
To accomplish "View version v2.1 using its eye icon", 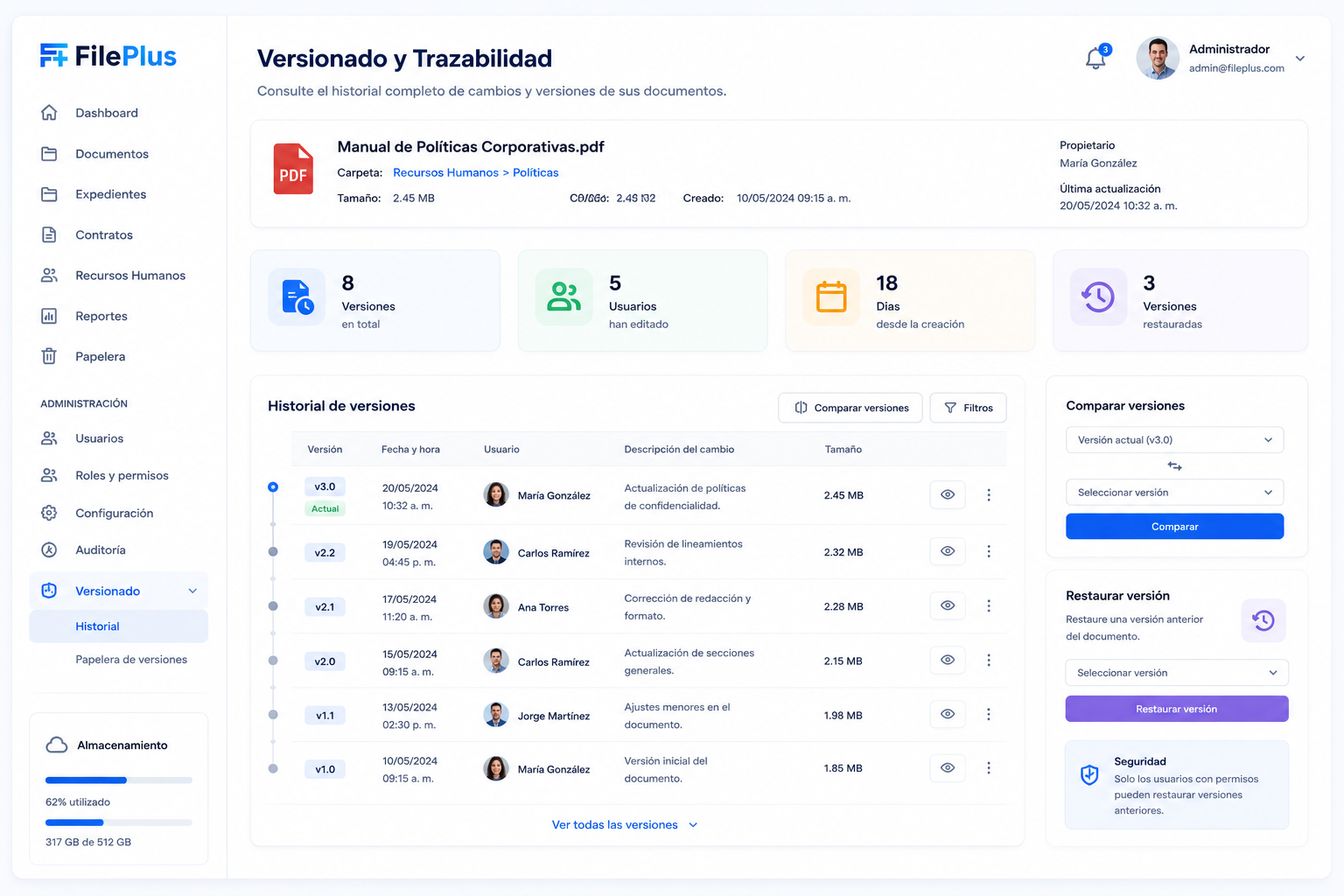I will coord(948,605).
